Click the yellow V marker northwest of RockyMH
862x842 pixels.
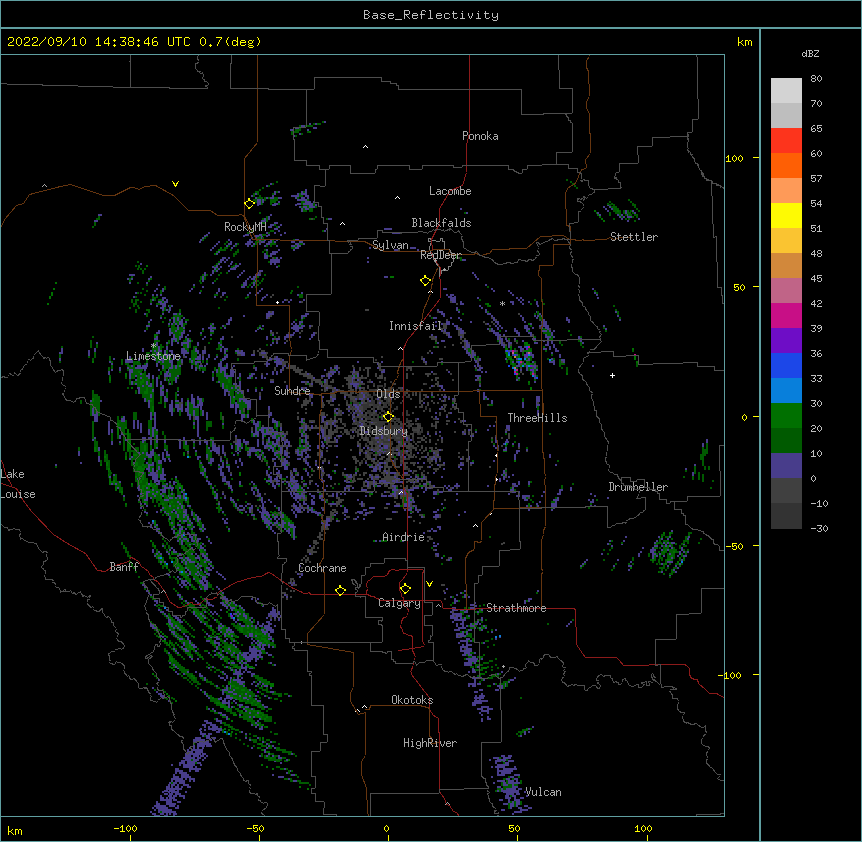click(175, 184)
